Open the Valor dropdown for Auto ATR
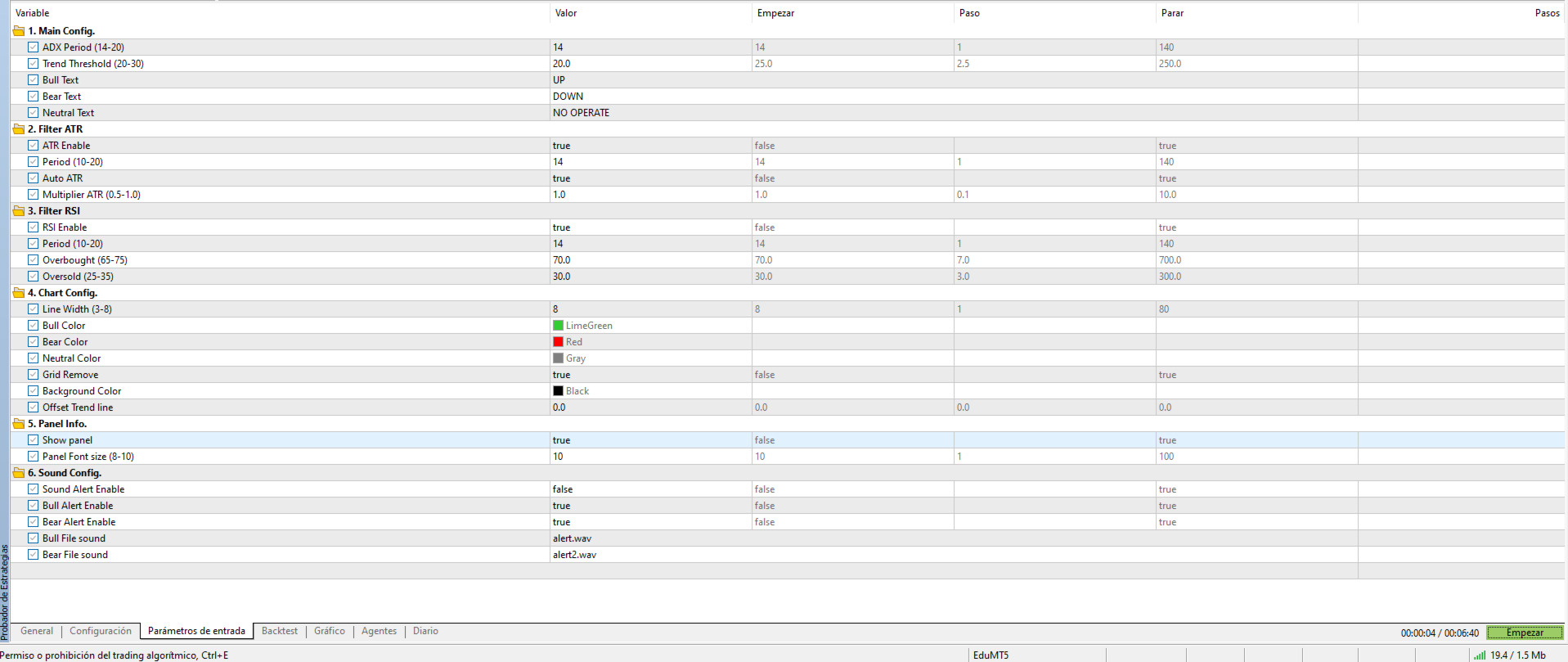The image size is (1568, 662). pyautogui.click(x=651, y=178)
